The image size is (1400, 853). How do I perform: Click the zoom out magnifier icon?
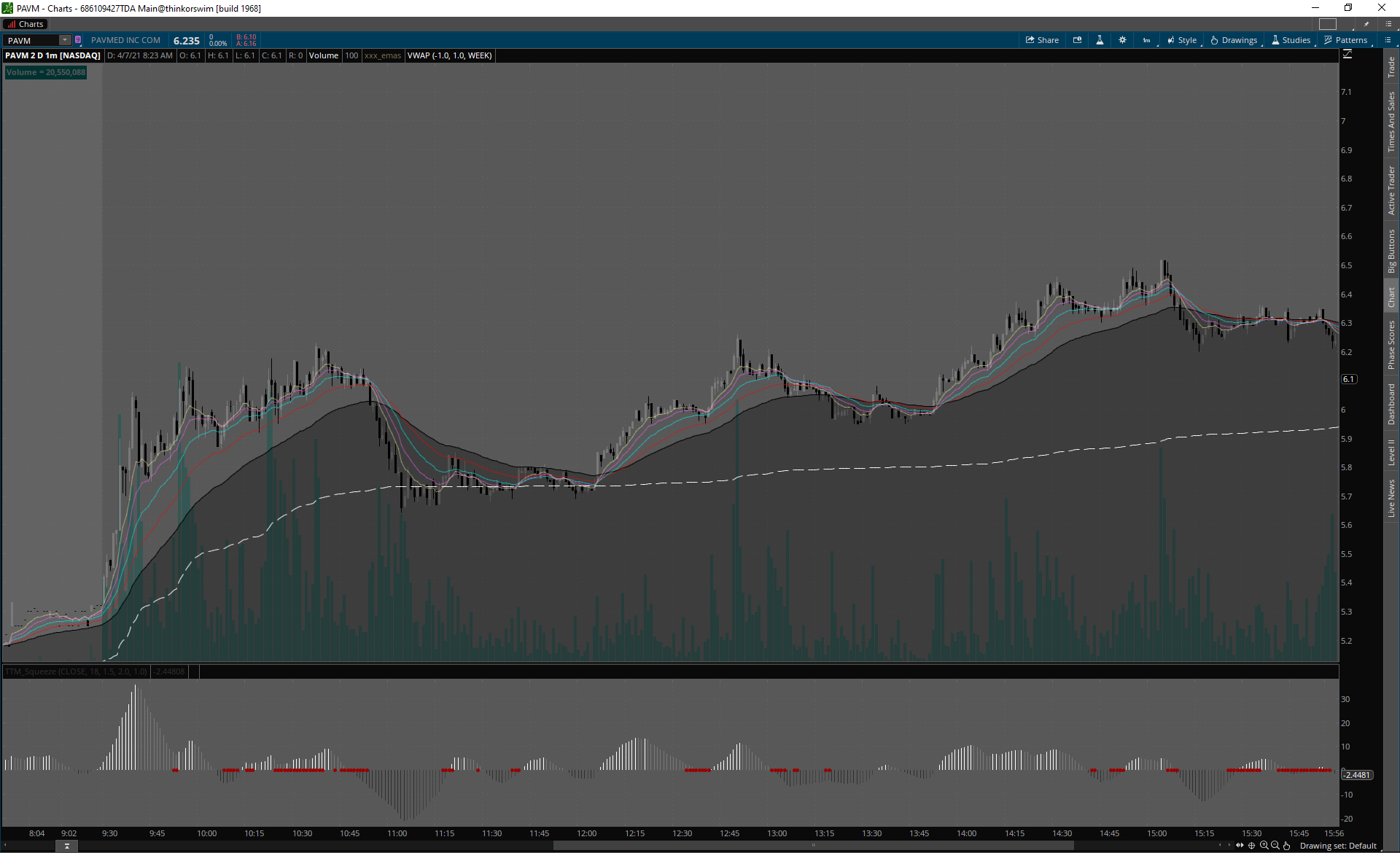[1275, 846]
